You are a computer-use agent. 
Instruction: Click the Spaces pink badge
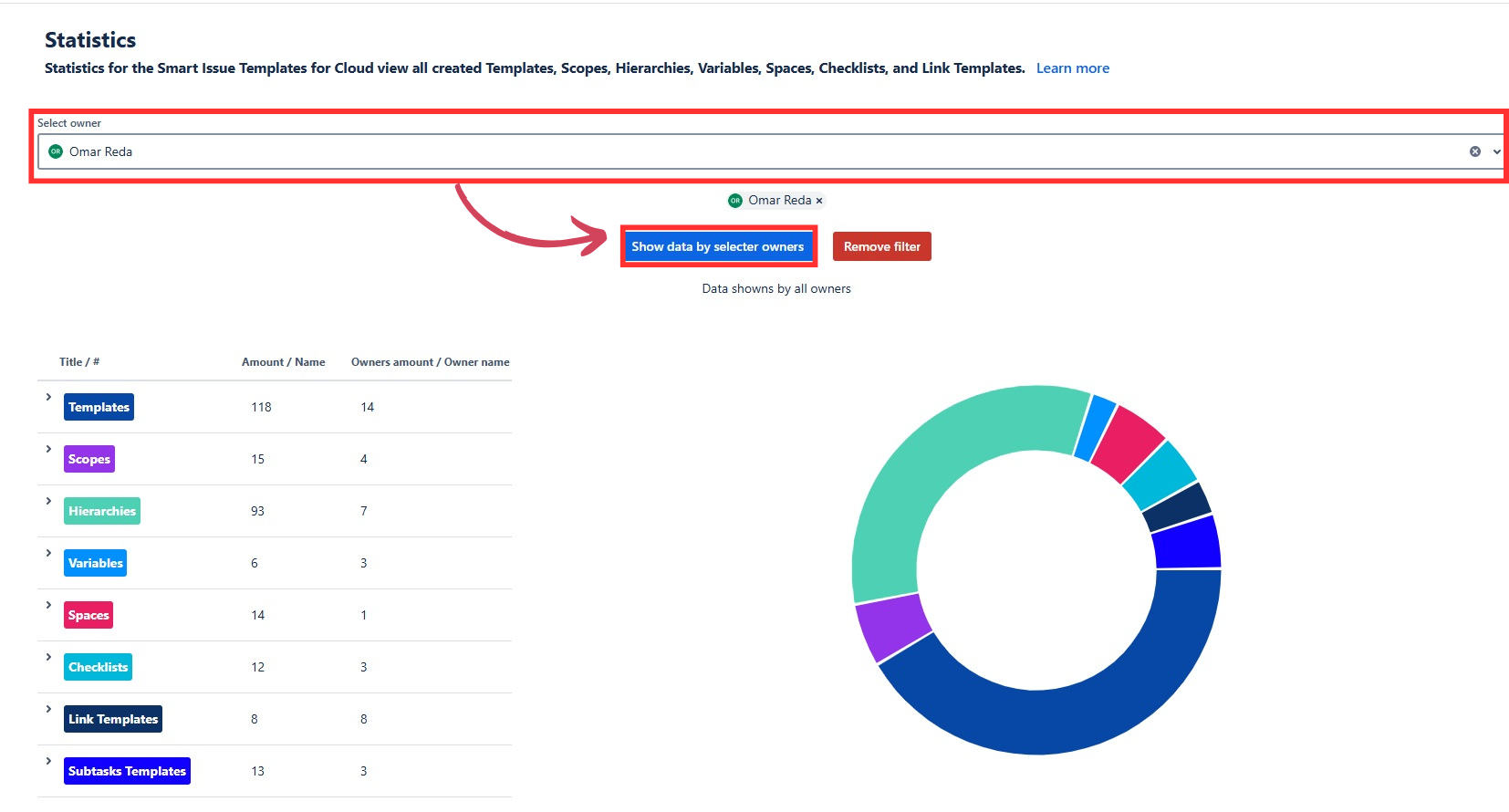[88, 615]
